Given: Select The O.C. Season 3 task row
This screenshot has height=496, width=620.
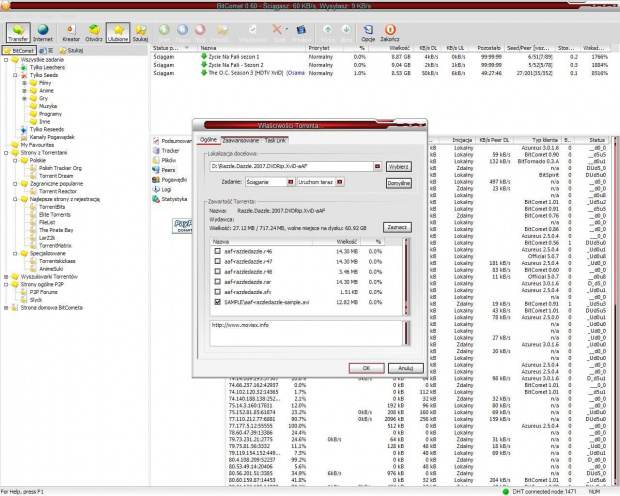Looking at the screenshot, I should pos(380,73).
